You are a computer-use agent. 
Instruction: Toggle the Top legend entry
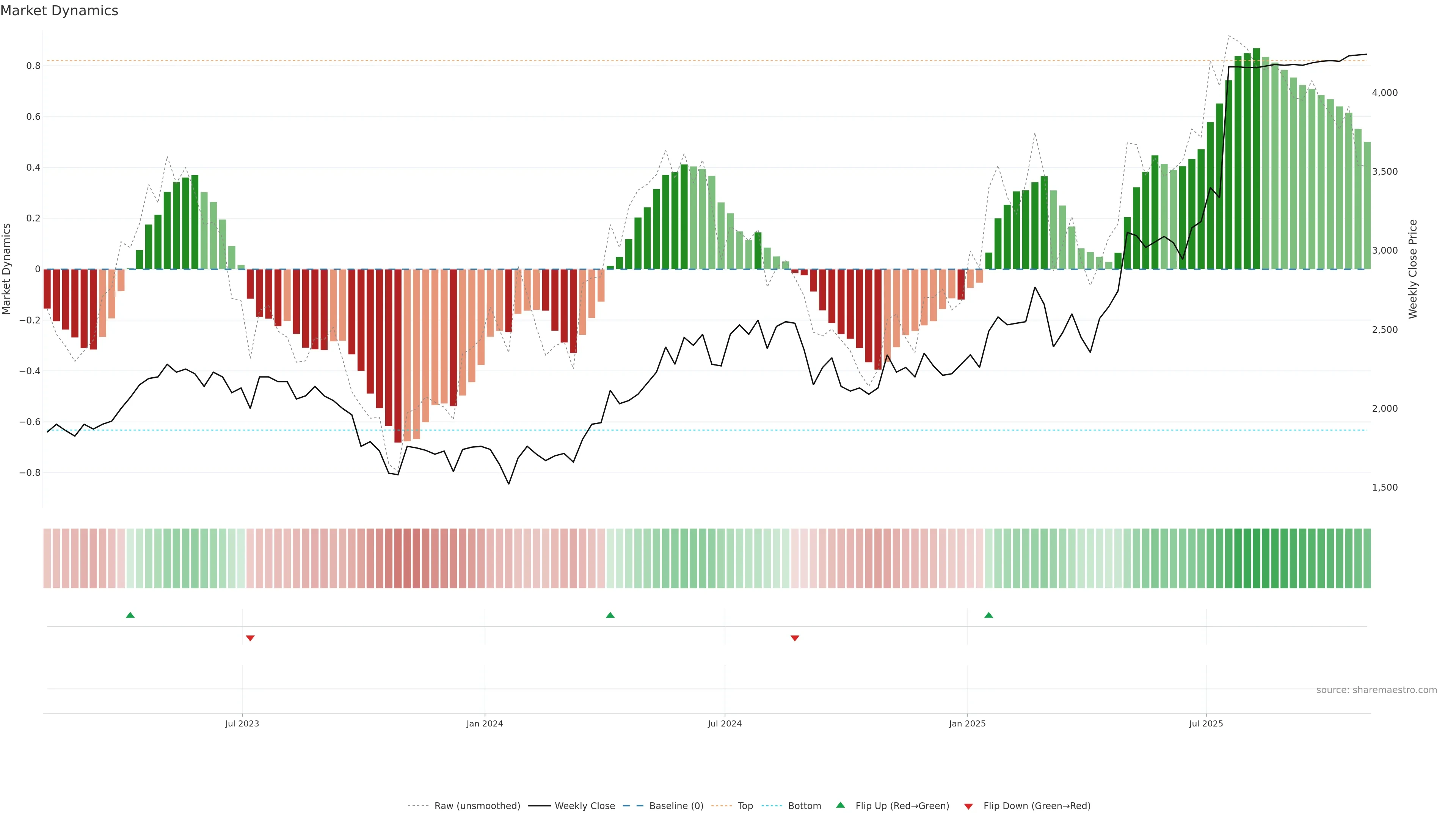pyautogui.click(x=745, y=806)
